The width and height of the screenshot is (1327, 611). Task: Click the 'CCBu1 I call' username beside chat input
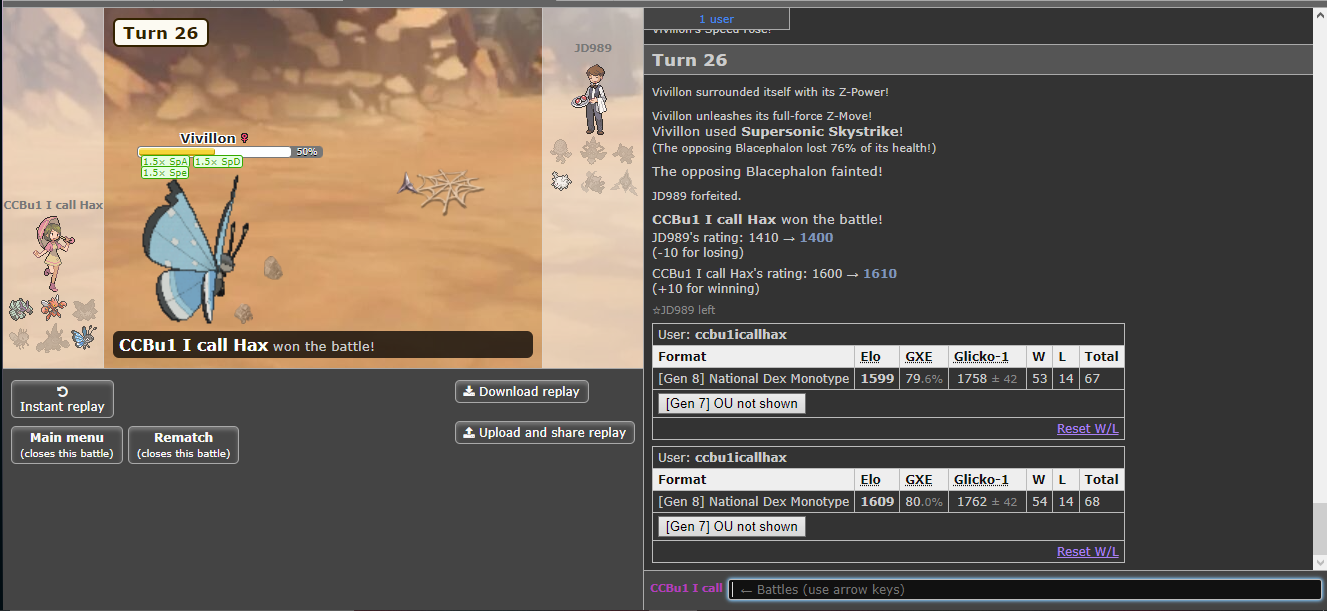(686, 588)
